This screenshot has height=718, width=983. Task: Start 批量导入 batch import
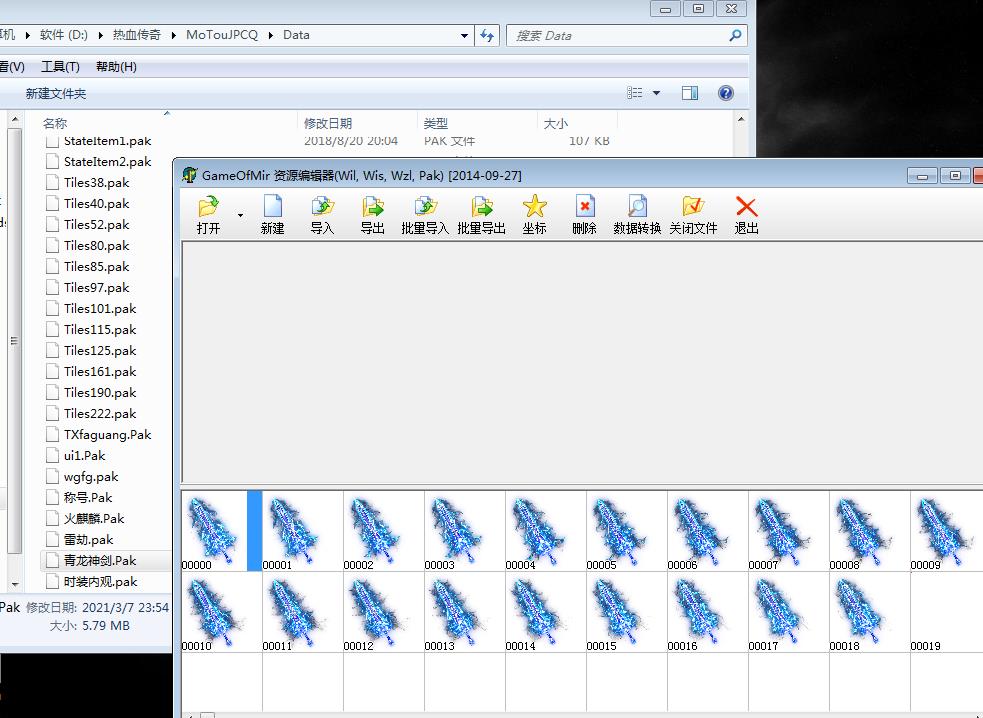[425, 208]
